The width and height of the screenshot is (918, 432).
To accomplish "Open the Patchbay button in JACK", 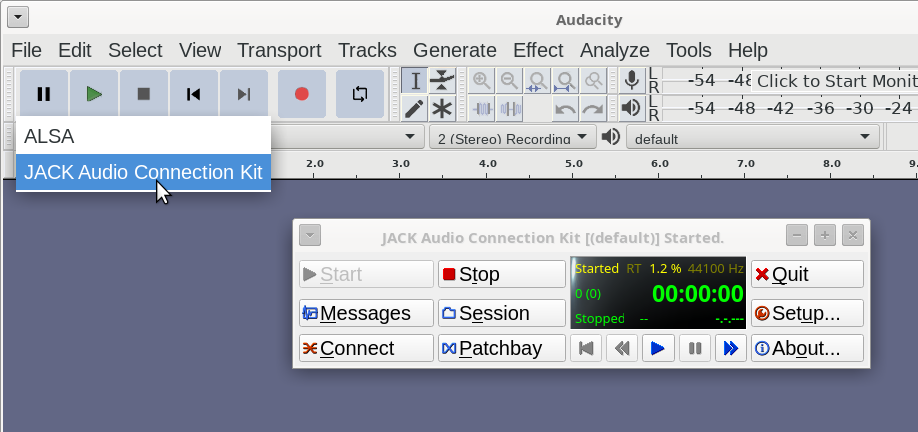I will 501,348.
